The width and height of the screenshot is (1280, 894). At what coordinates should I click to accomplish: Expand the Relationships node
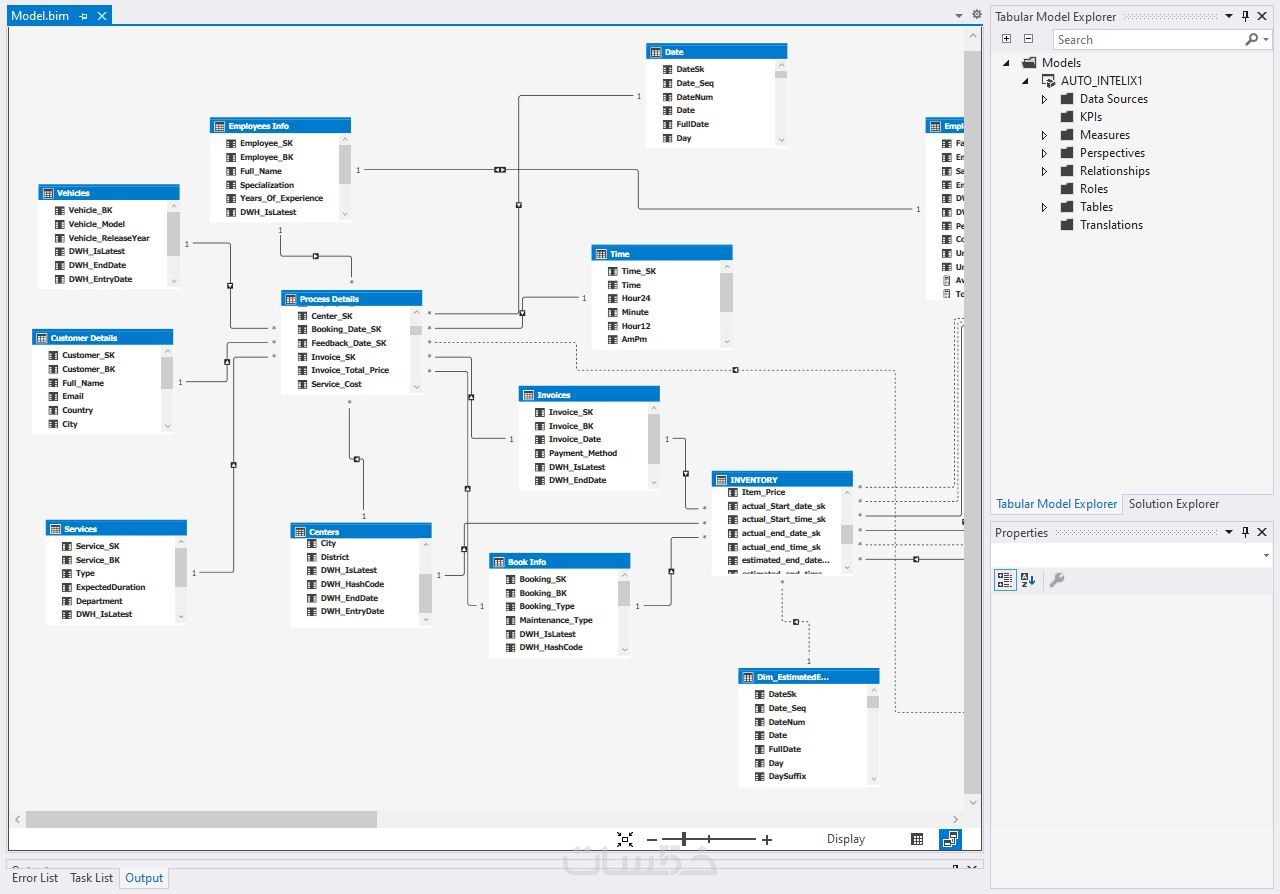[1044, 171]
